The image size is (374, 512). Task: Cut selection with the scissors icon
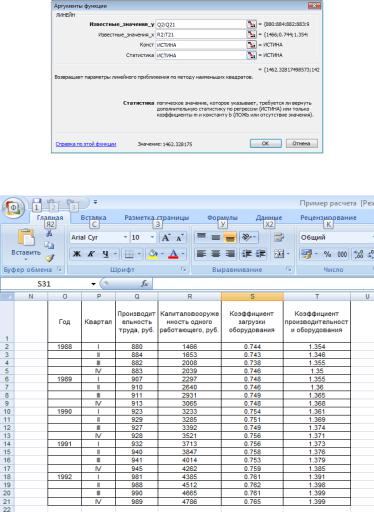tap(49, 234)
